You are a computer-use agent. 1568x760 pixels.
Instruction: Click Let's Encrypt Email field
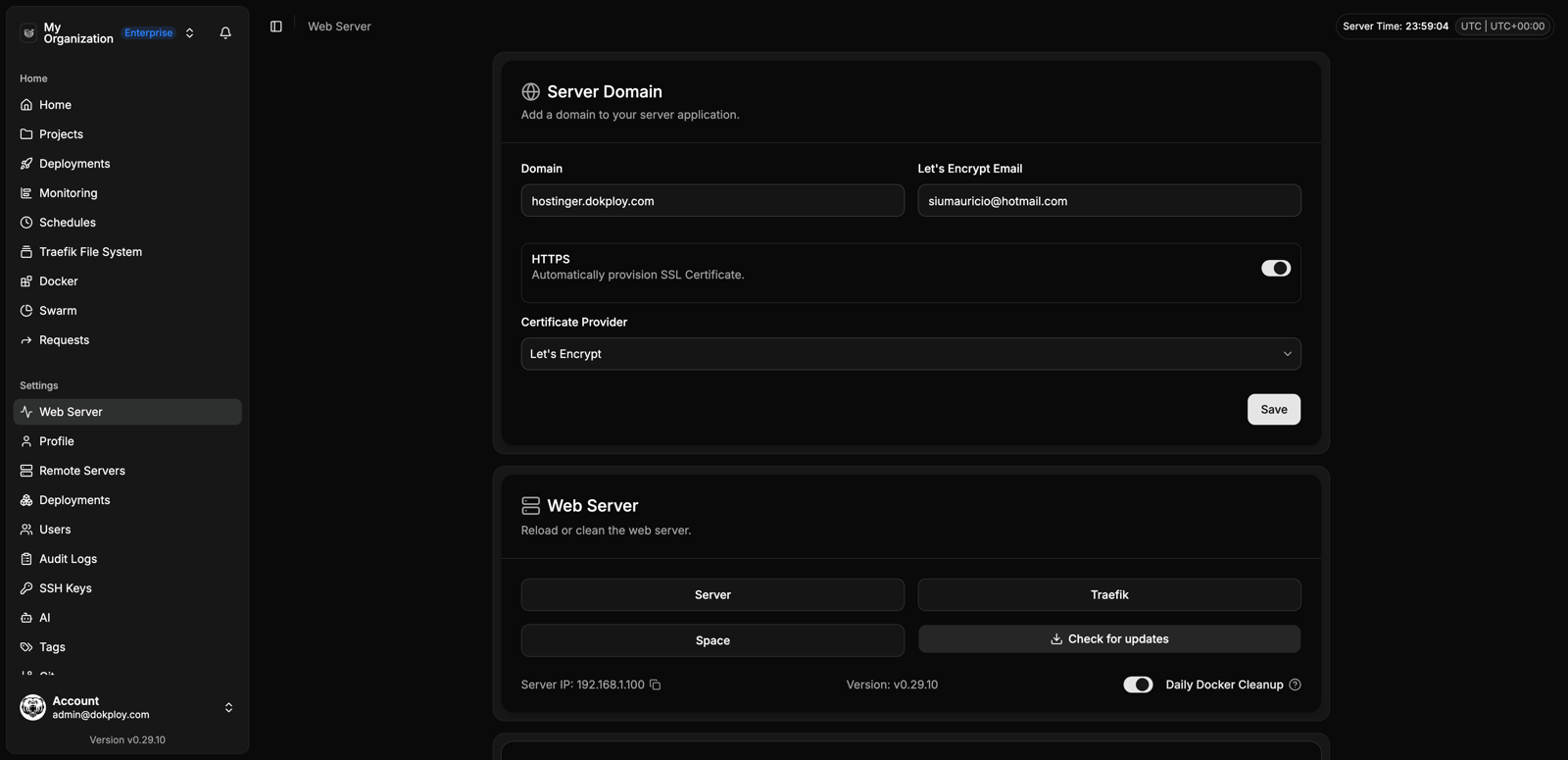1109,201
